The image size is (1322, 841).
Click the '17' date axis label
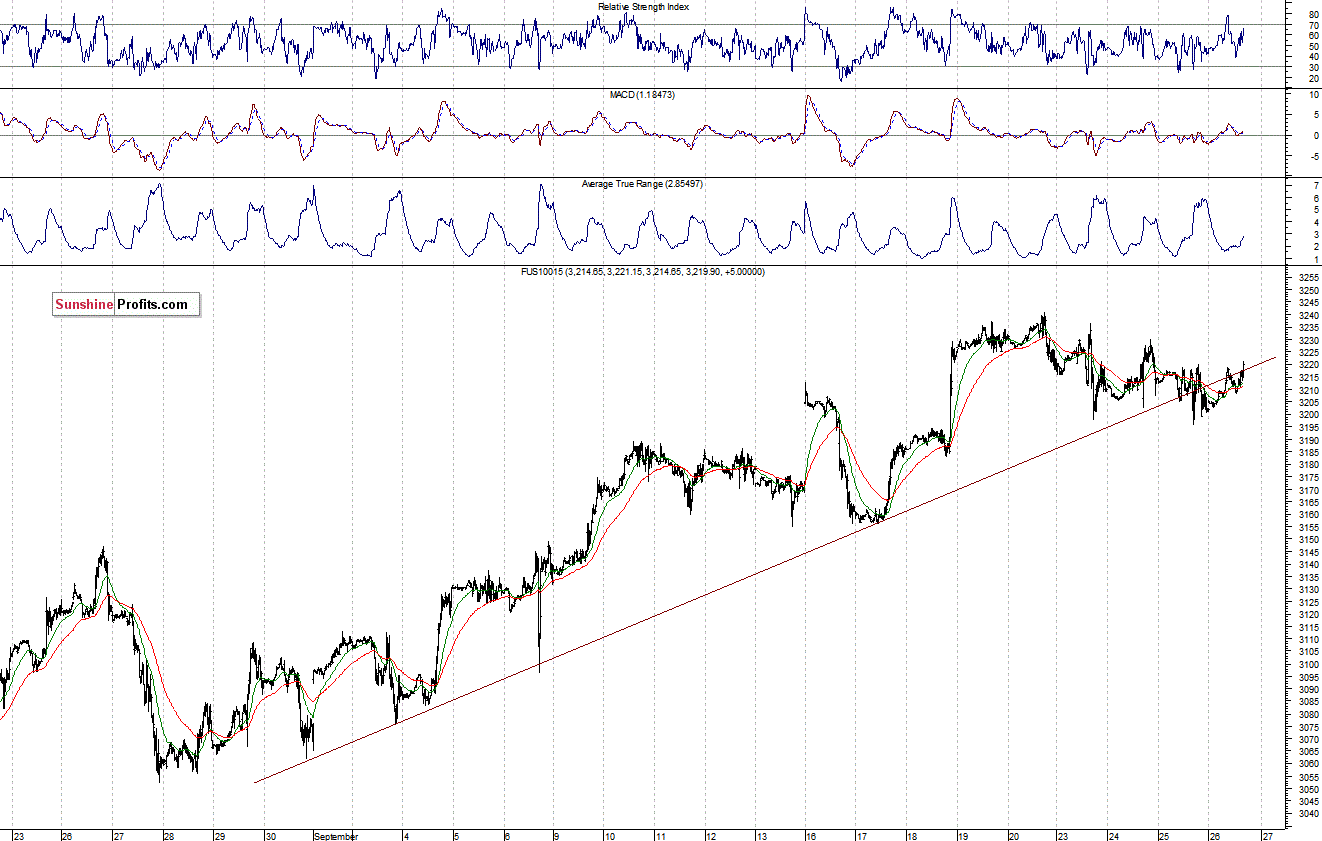[860, 836]
